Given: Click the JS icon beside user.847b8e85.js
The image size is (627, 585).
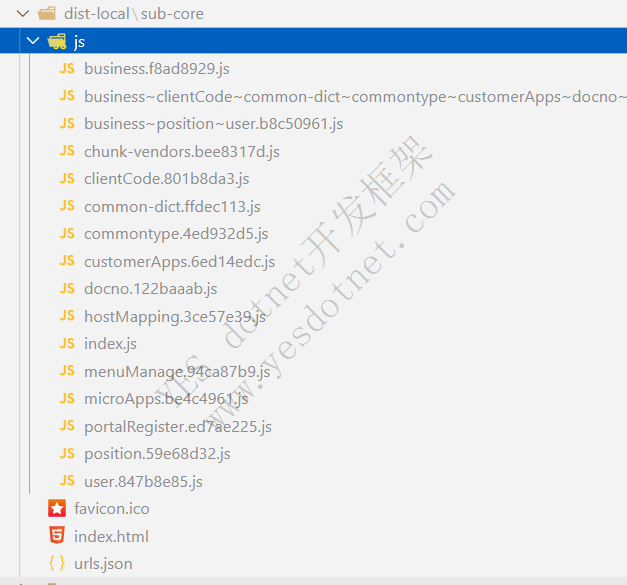Looking at the screenshot, I should [x=67, y=481].
